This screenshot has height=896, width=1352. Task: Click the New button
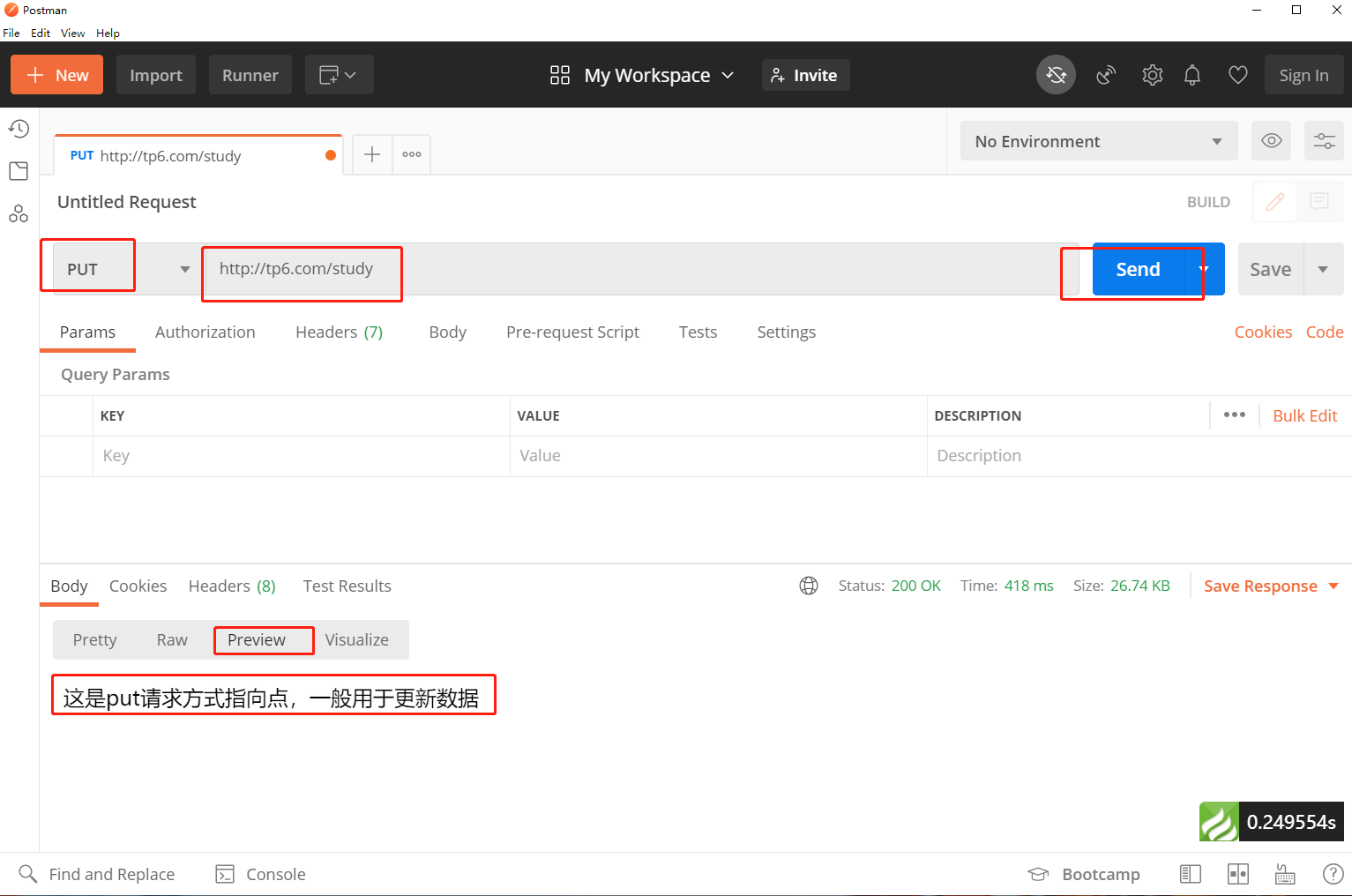[x=56, y=75]
